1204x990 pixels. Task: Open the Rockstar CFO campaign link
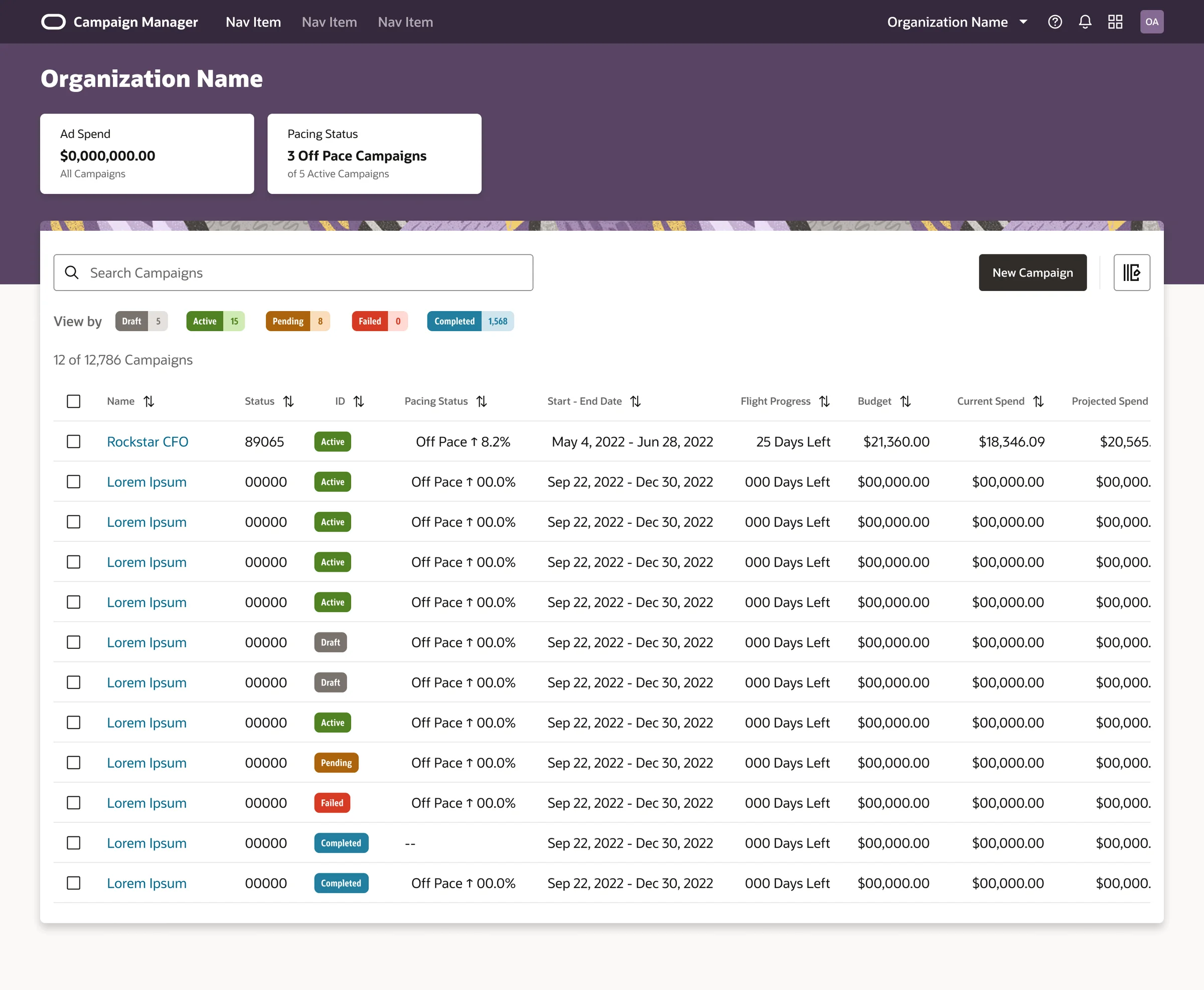147,442
